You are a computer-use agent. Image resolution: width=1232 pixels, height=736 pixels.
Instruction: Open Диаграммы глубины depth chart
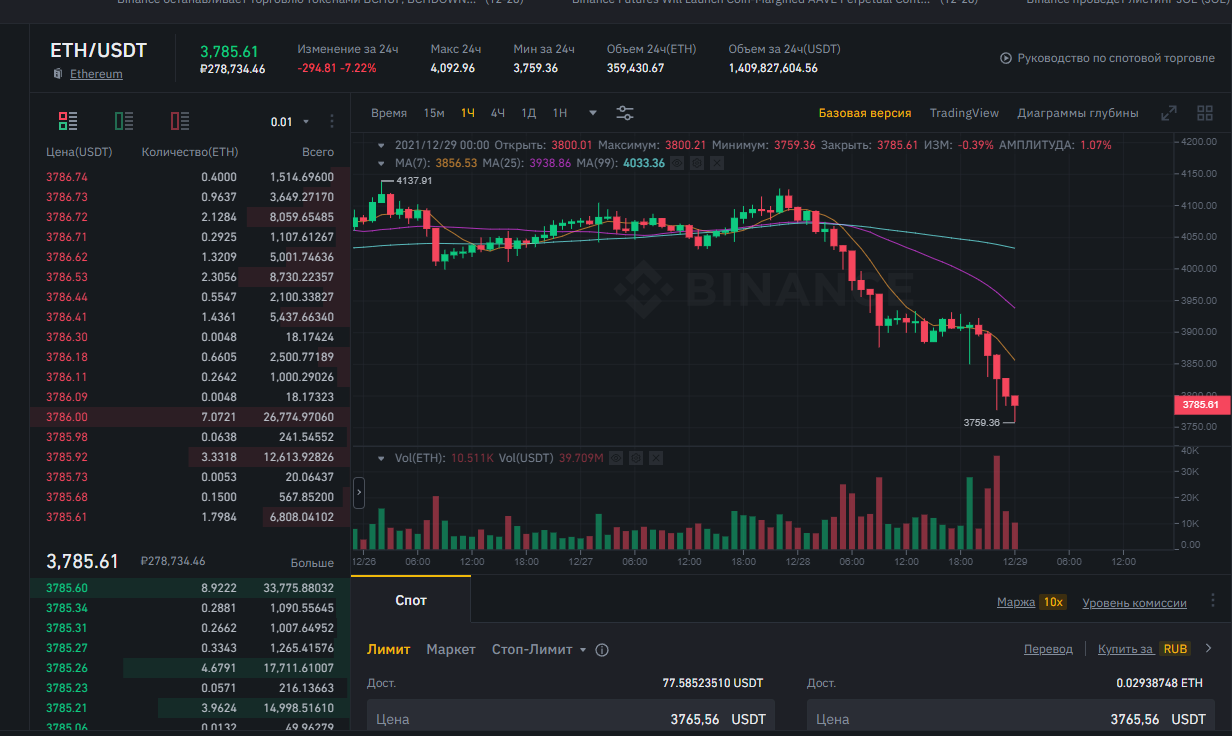(x=1078, y=113)
